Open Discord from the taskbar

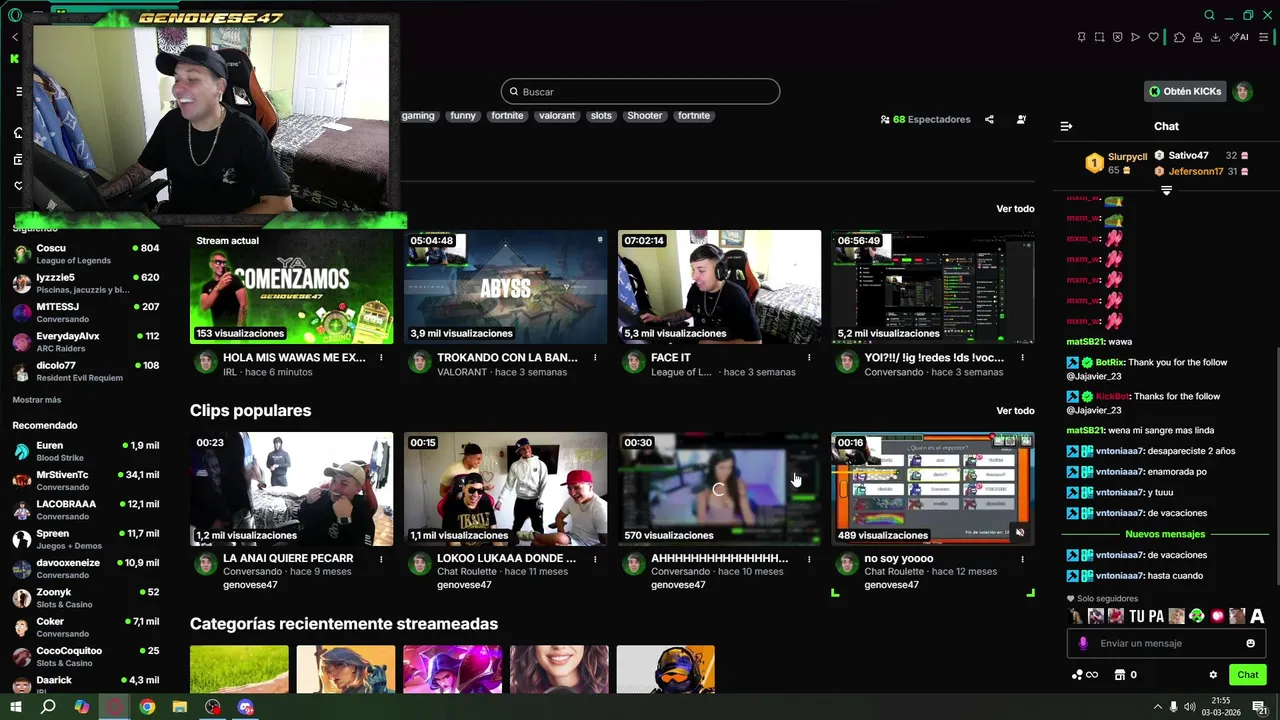pyautogui.click(x=246, y=707)
